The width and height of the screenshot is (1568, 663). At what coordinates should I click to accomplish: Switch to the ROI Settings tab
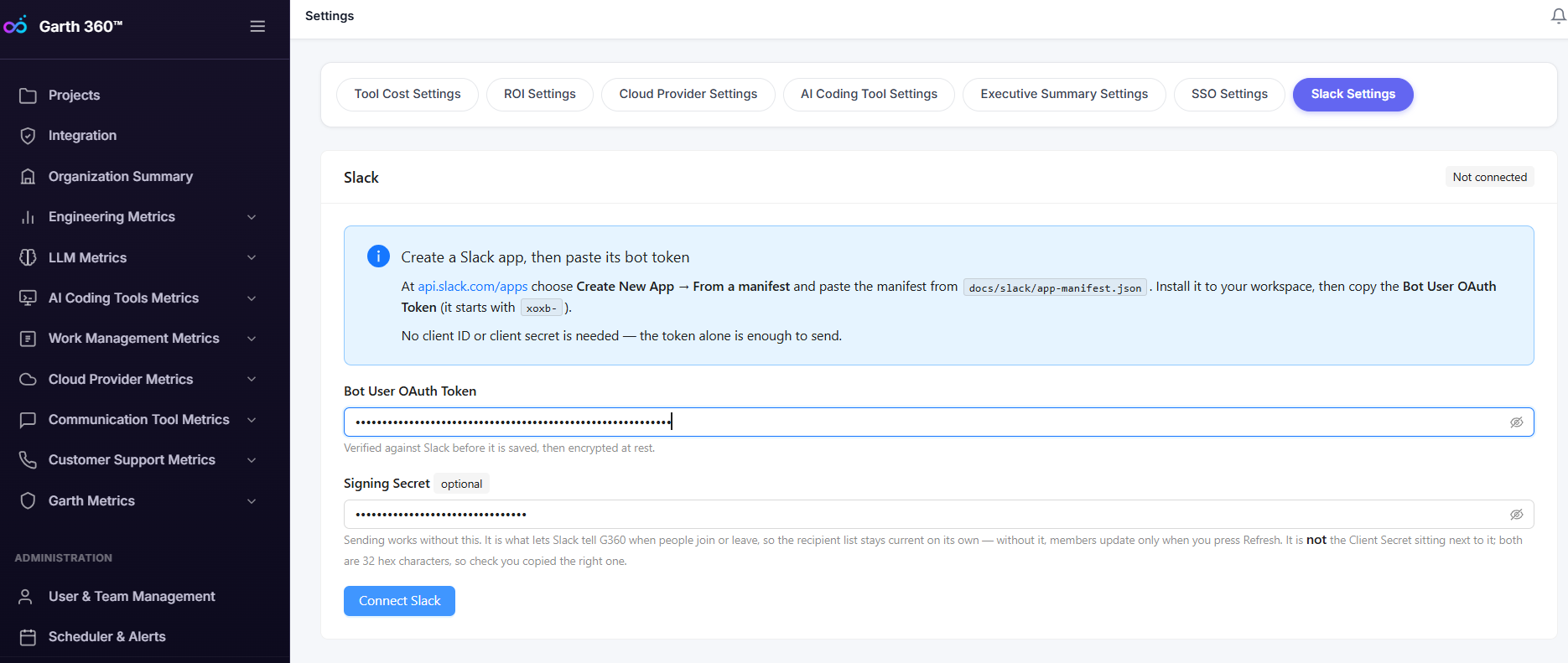pos(540,95)
